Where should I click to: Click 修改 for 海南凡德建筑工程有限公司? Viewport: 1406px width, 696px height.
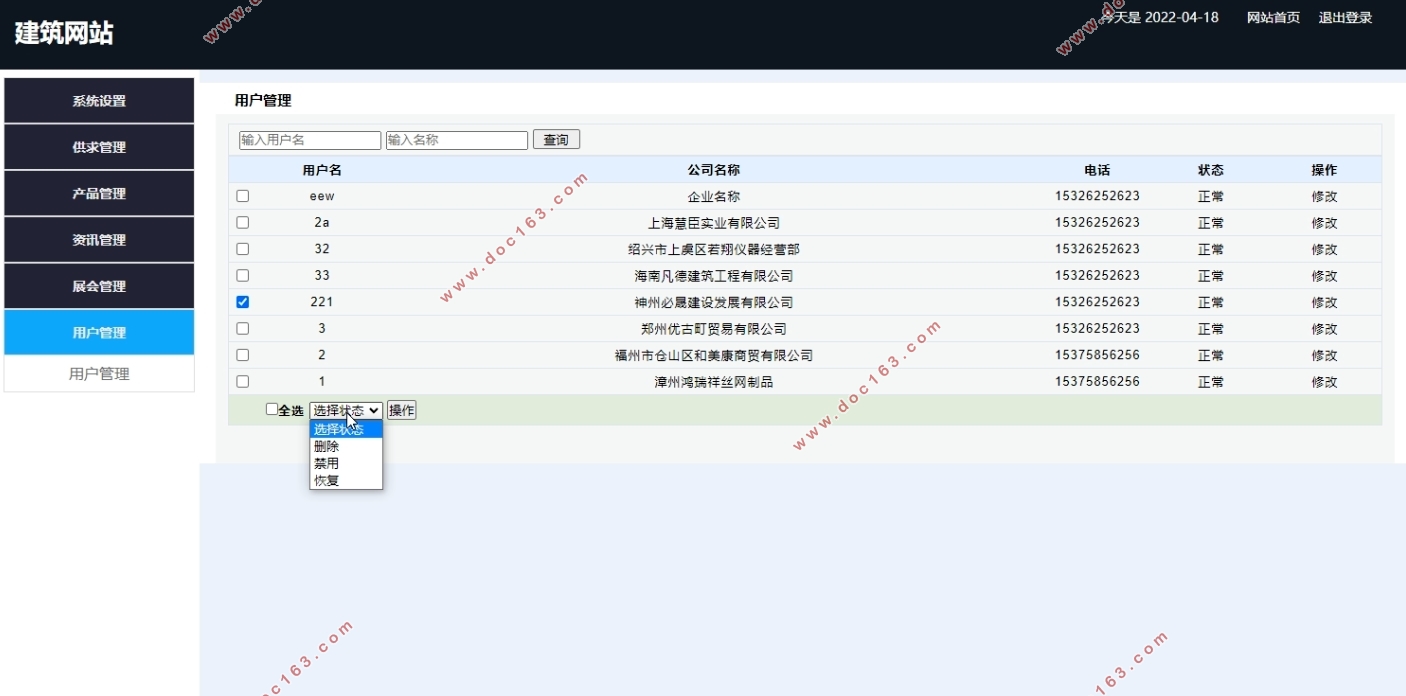(1324, 276)
